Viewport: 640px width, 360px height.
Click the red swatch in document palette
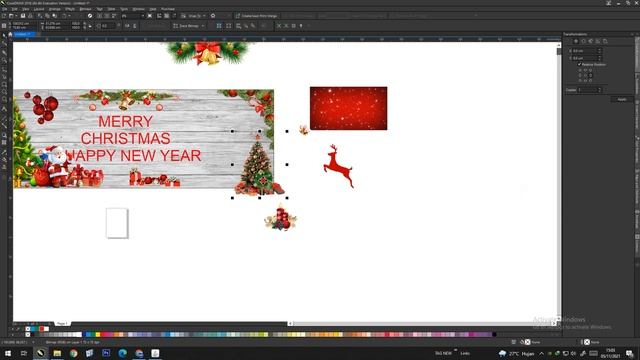42,329
